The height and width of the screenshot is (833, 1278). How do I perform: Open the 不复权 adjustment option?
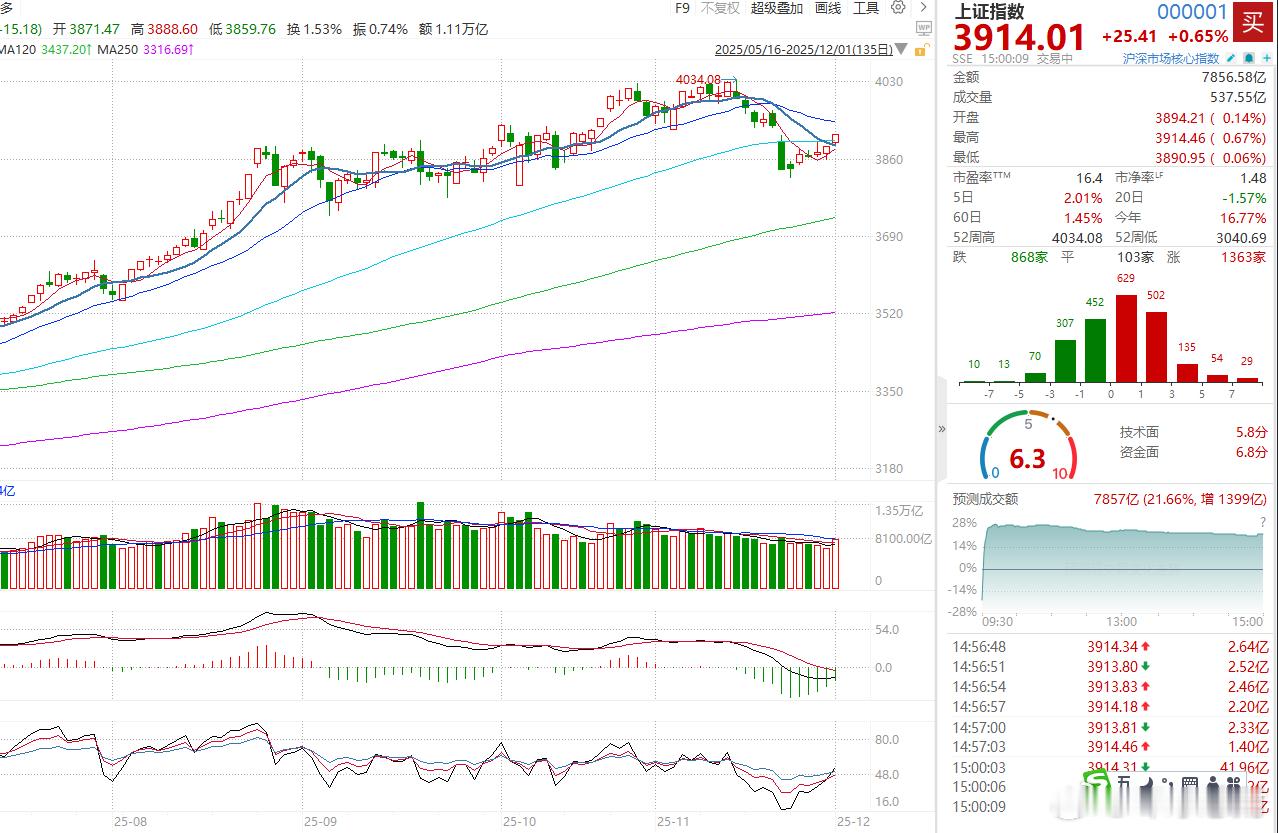(x=720, y=8)
